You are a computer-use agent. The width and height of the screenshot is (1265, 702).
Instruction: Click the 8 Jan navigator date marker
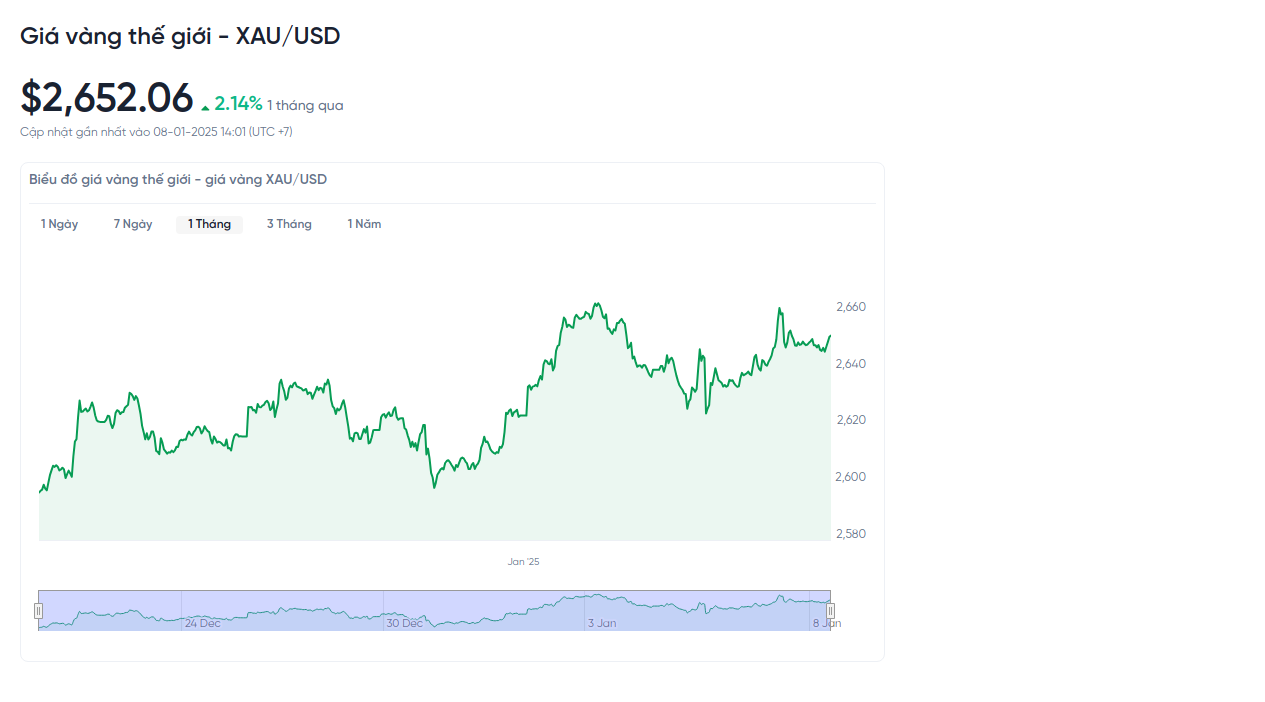tap(826, 623)
